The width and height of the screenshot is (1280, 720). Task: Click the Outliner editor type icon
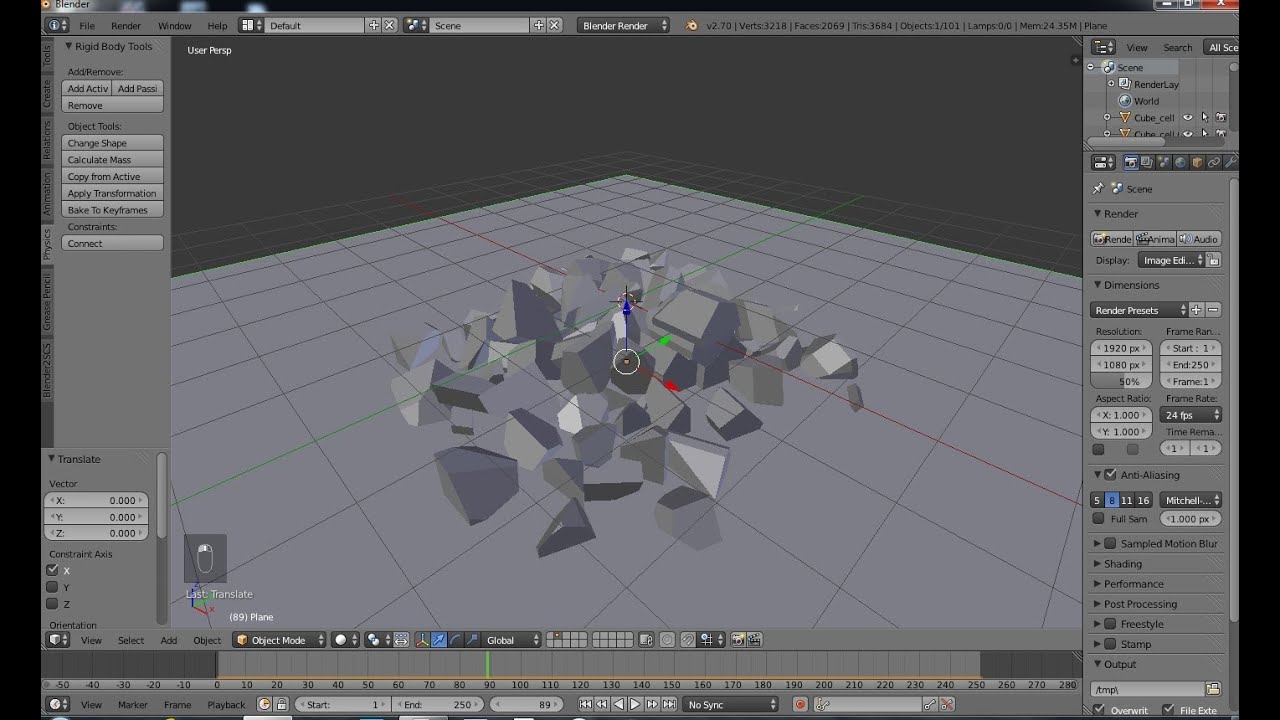[1103, 47]
